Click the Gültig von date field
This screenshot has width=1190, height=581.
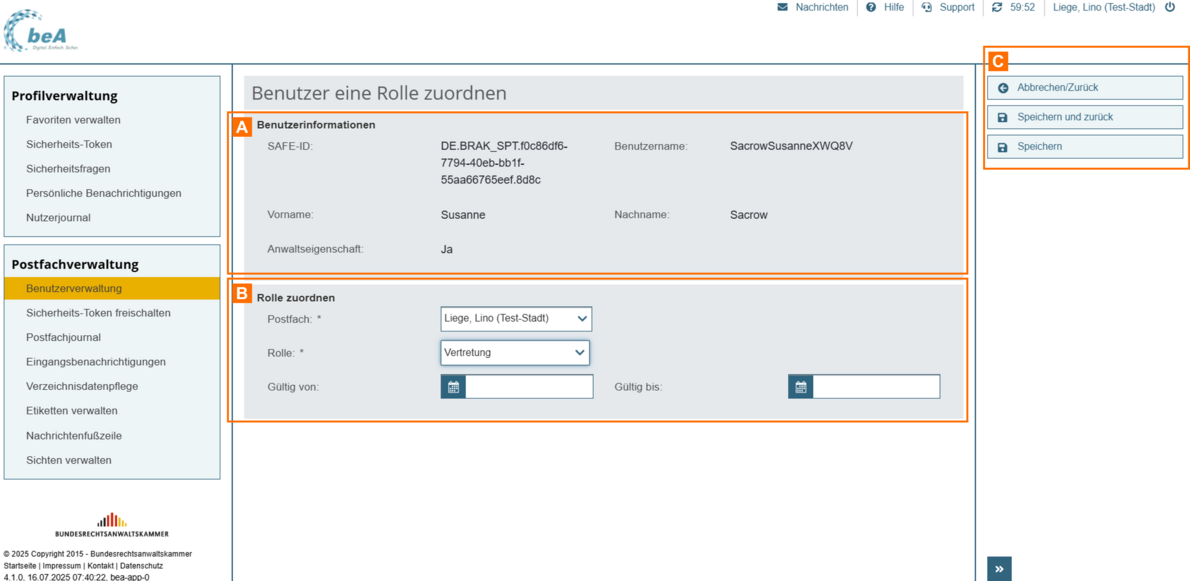pyautogui.click(x=529, y=387)
